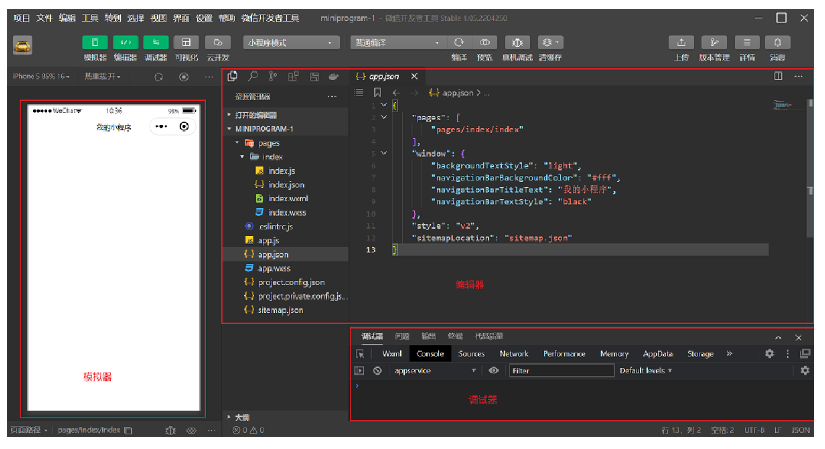Open index.wxss in the file tree

tap(287, 212)
